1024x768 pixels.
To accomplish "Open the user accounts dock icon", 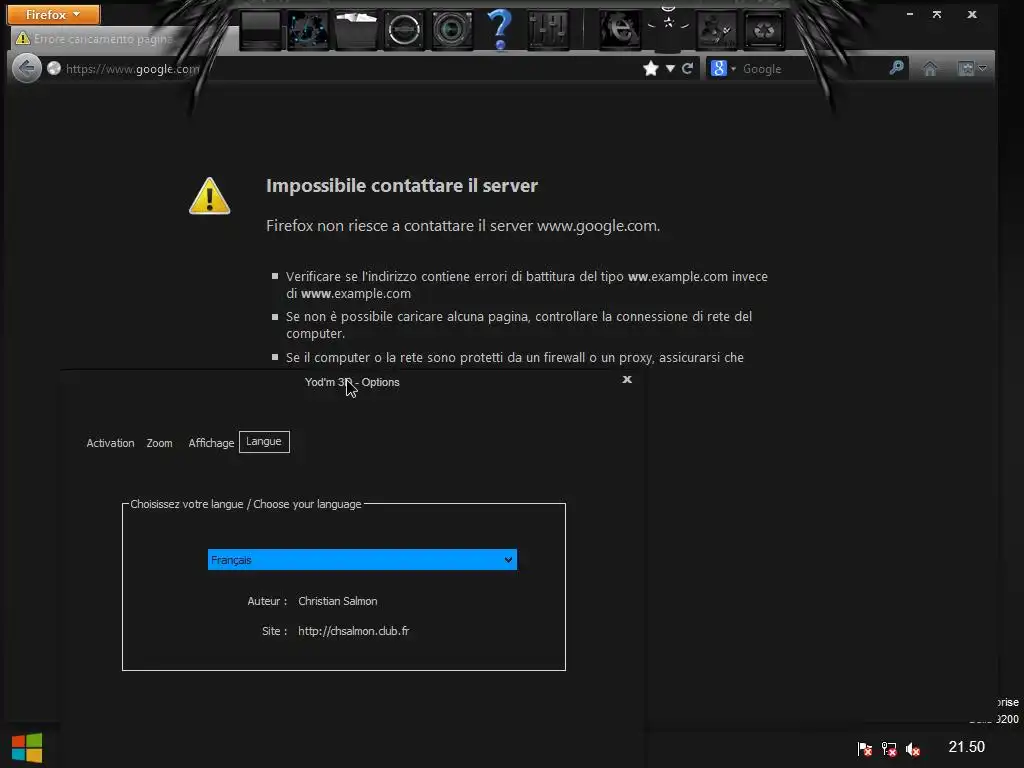I will (x=716, y=30).
